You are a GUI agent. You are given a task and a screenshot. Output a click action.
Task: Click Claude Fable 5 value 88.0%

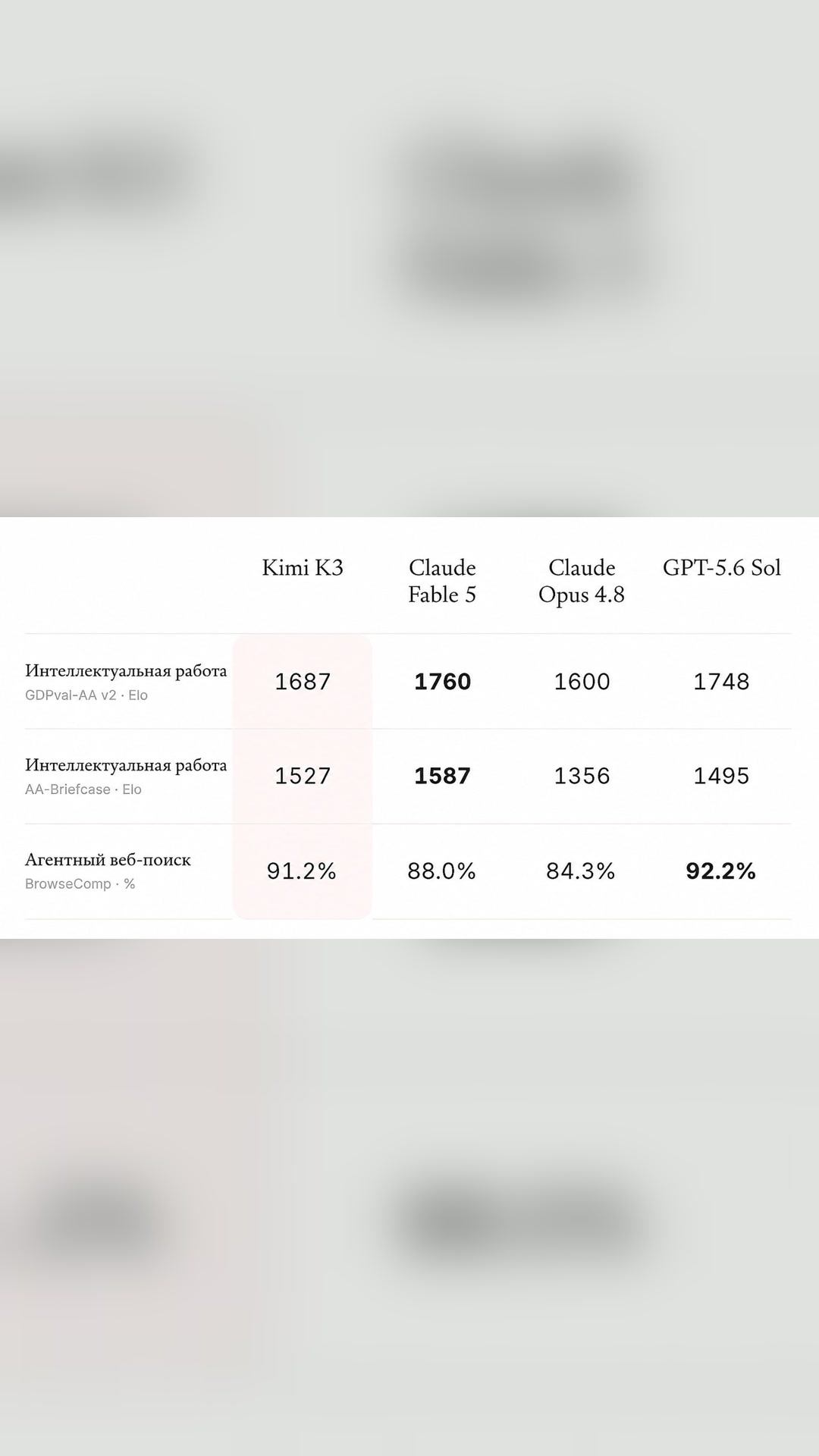coord(441,871)
